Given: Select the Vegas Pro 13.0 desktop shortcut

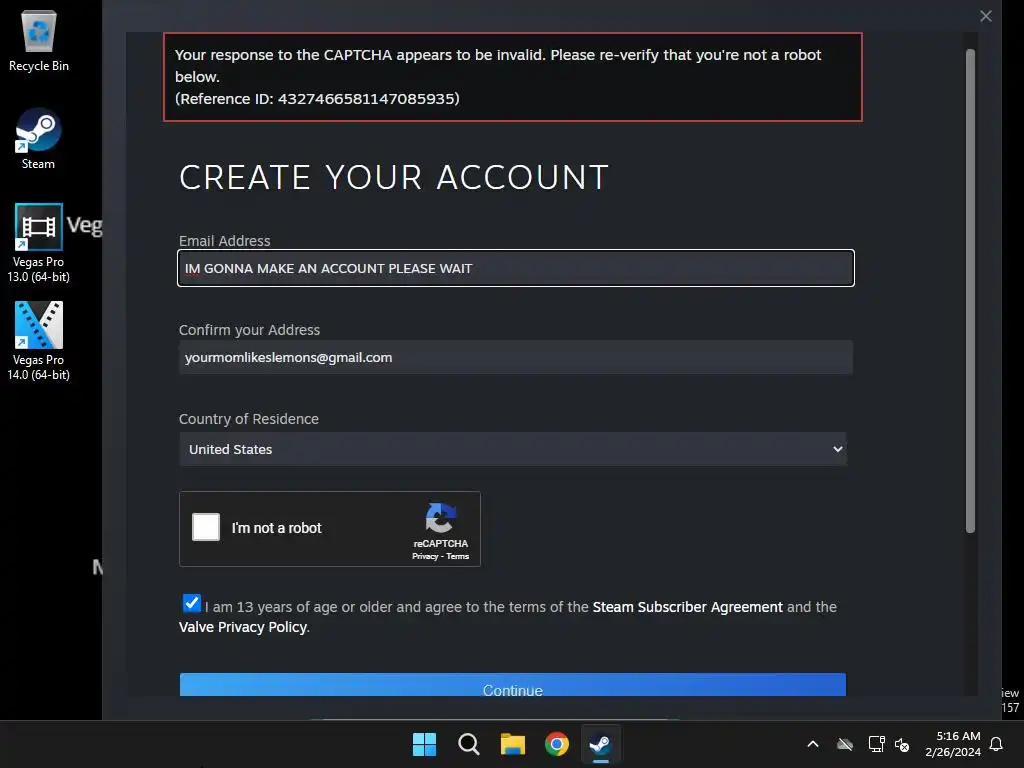Looking at the screenshot, I should click(x=39, y=243).
